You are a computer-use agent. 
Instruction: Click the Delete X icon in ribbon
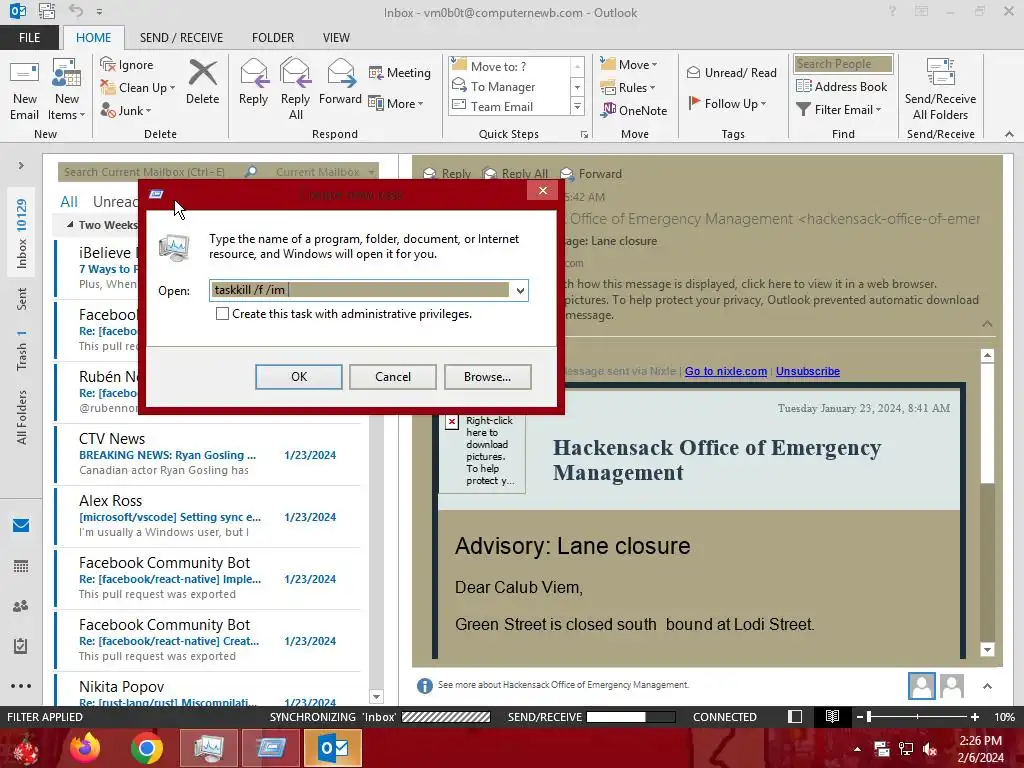click(202, 72)
